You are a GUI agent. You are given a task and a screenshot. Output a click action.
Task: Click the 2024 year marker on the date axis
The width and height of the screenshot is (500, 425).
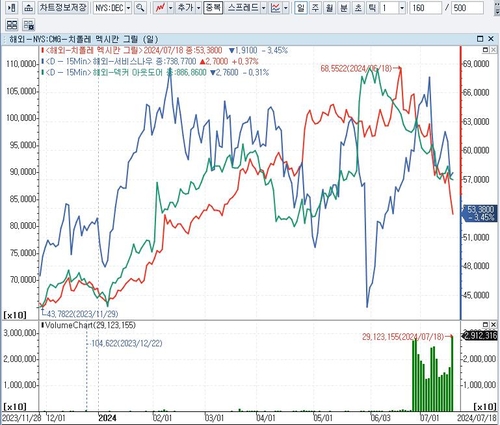(x=108, y=418)
